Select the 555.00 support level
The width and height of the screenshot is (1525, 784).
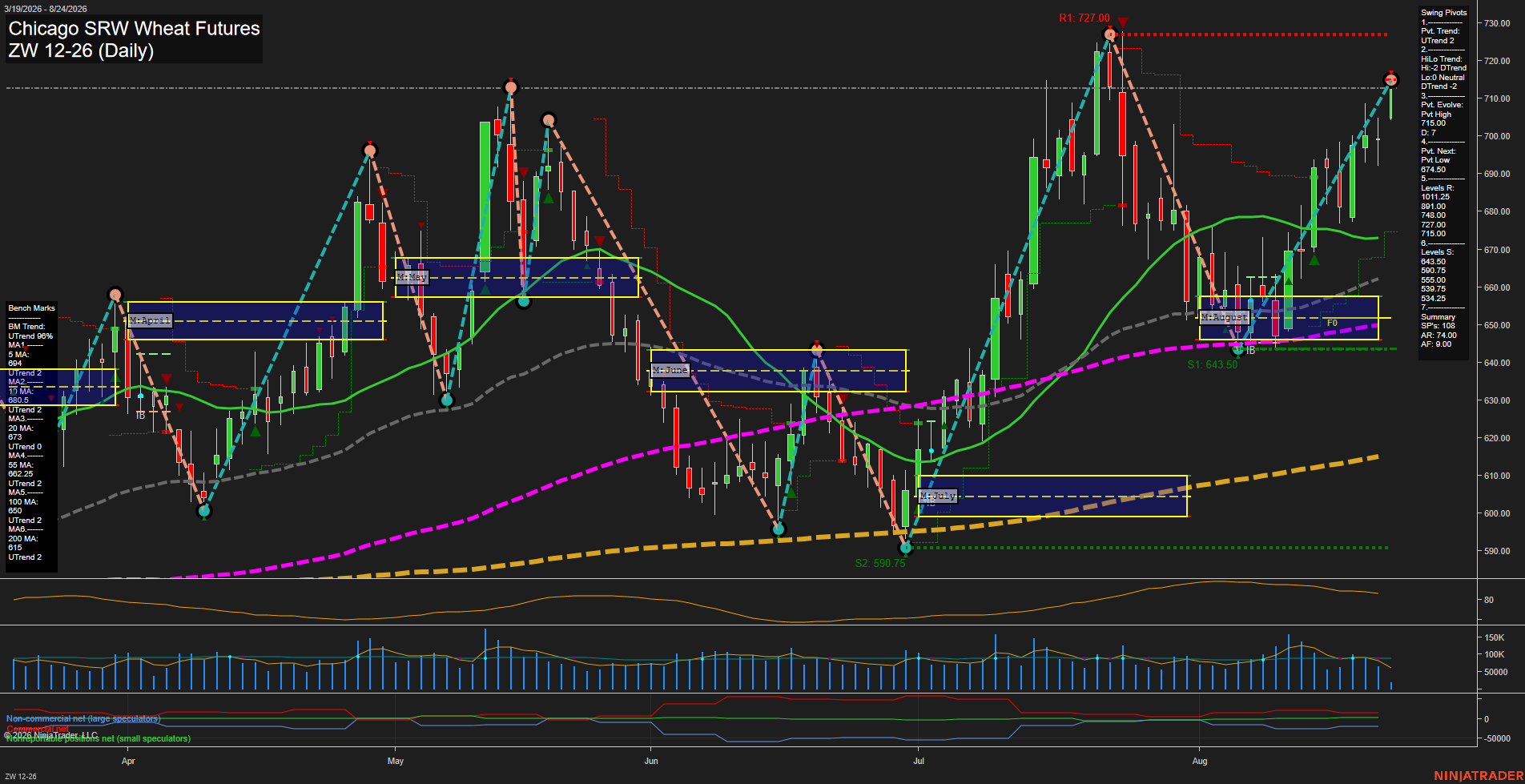(x=1434, y=280)
